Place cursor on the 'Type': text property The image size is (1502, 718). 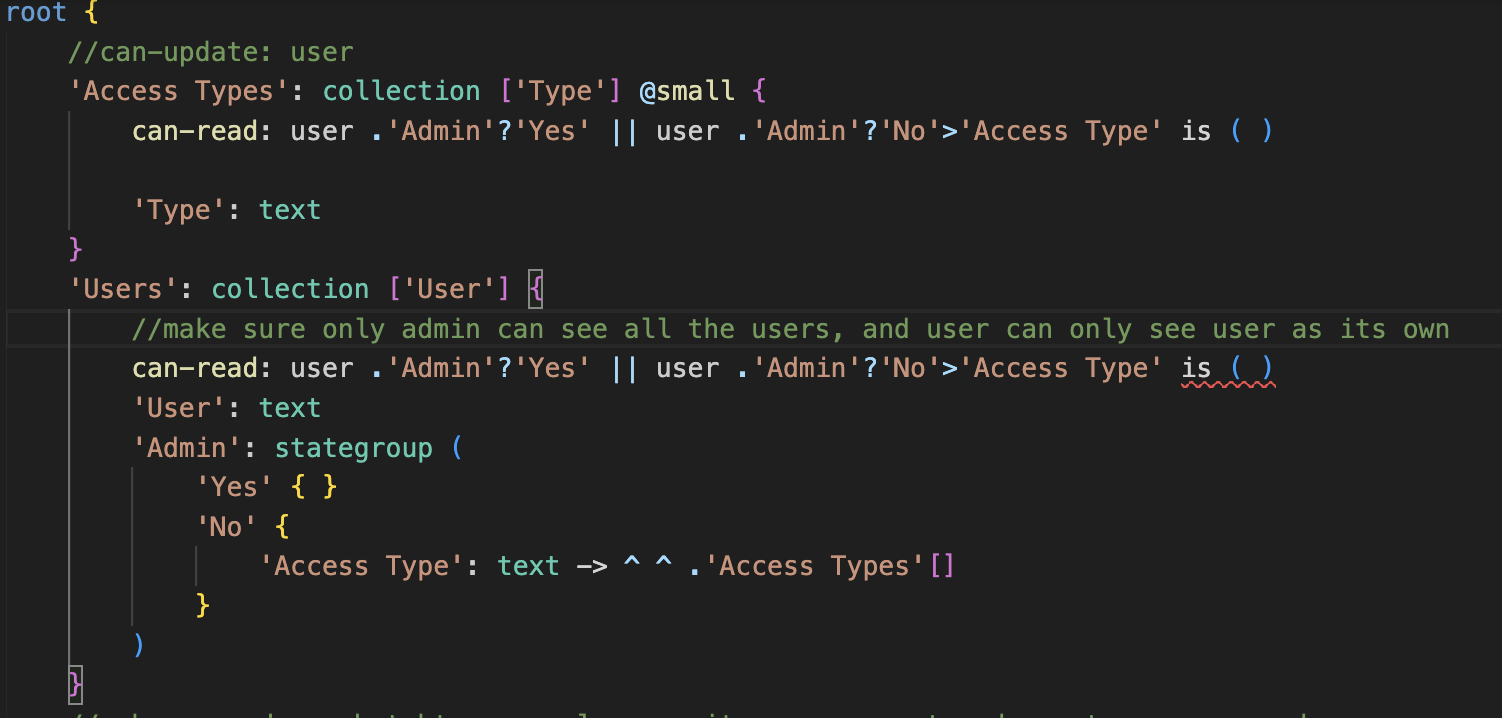[x=227, y=210]
